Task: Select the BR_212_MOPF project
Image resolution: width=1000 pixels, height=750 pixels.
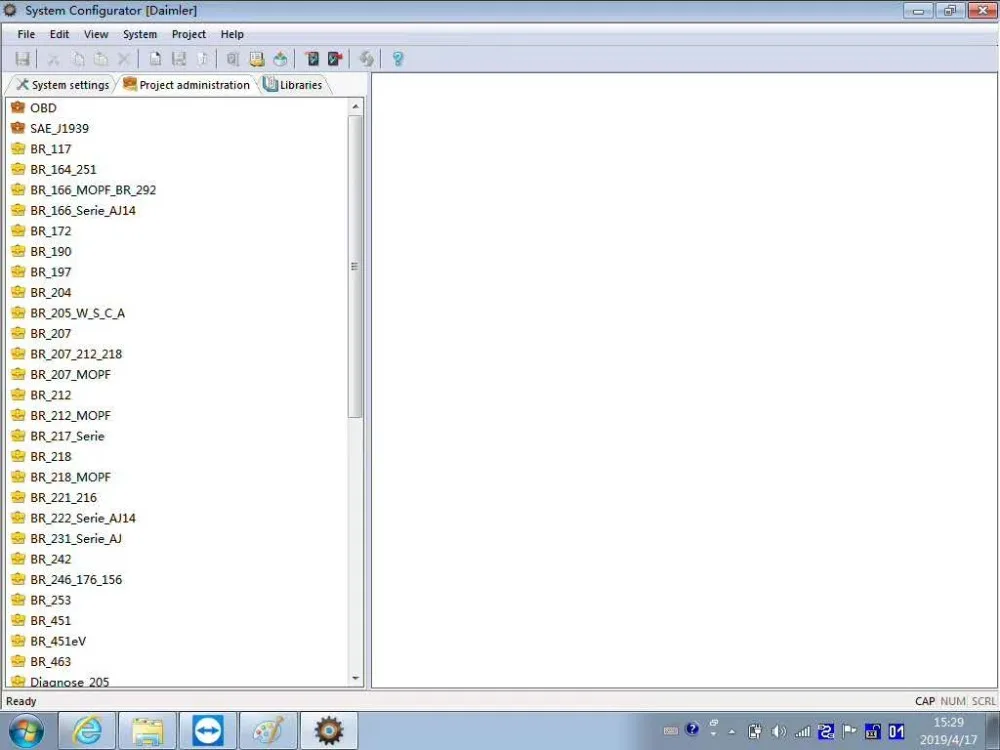Action: point(70,415)
